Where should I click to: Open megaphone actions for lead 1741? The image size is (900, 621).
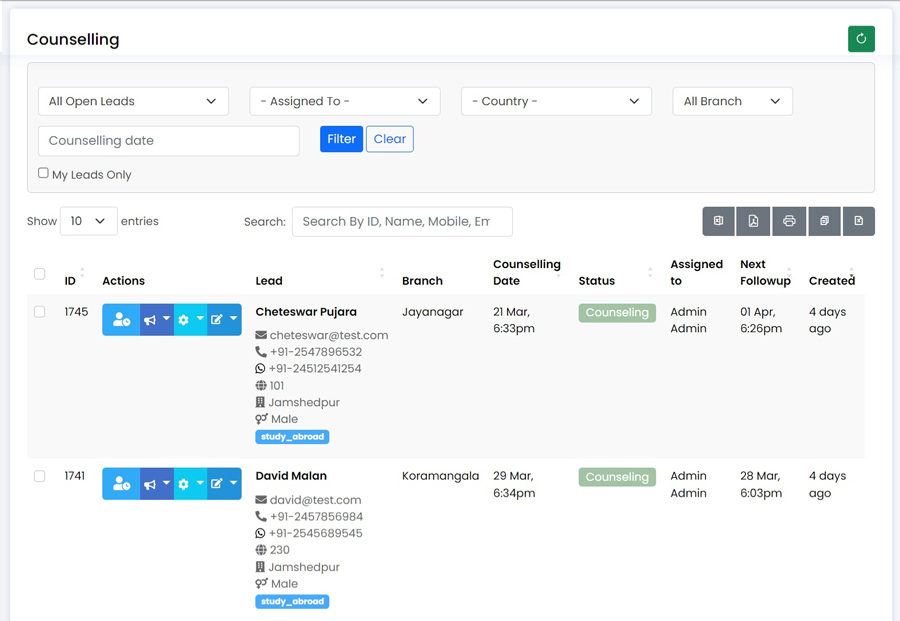click(157, 484)
